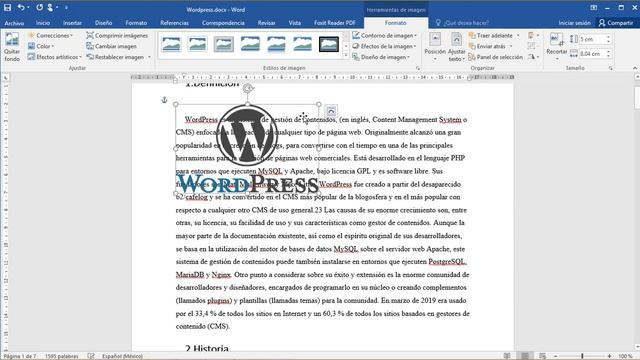This screenshot has height=360, width=640.
Task: Apply the black-framed last picture style
Action: click(329, 44)
